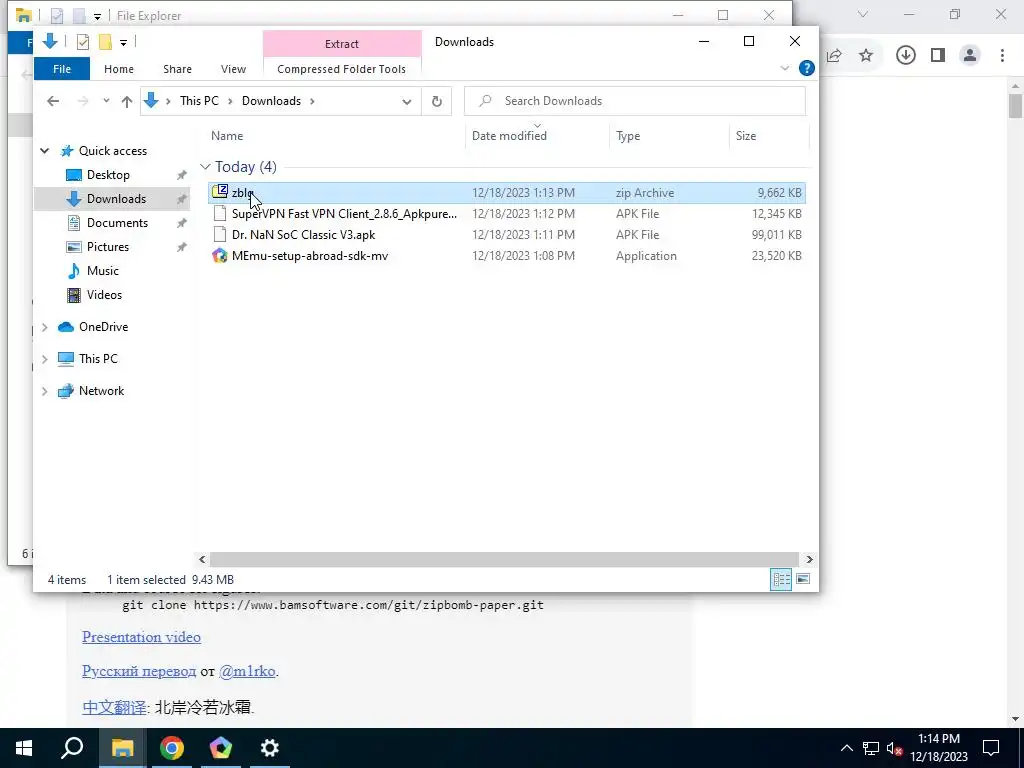Image resolution: width=1024 pixels, height=768 pixels.
Task: Select the pink Extract contextual tab
Action: (342, 44)
